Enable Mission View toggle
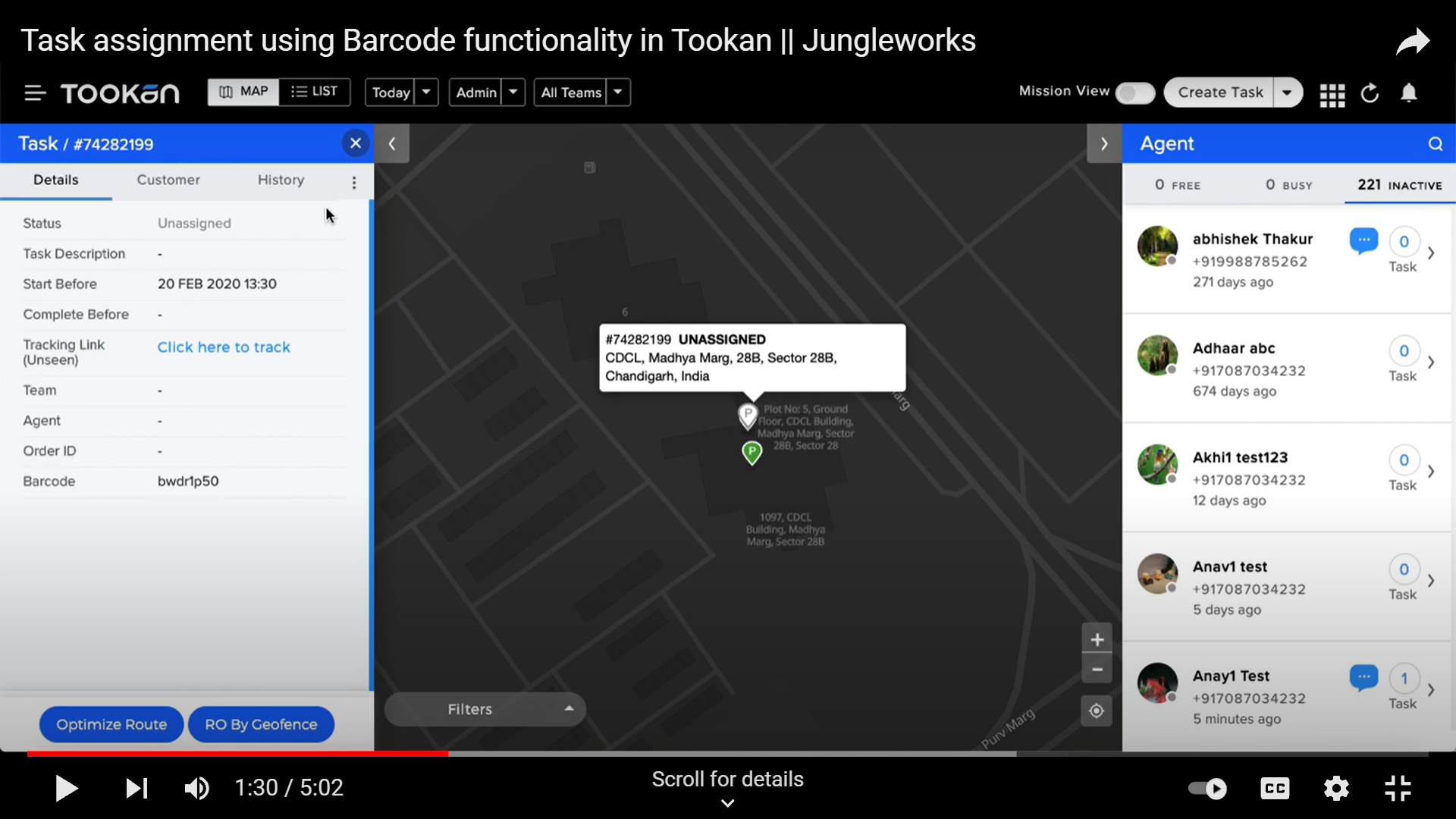Viewport: 1456px width, 819px height. tap(1134, 93)
